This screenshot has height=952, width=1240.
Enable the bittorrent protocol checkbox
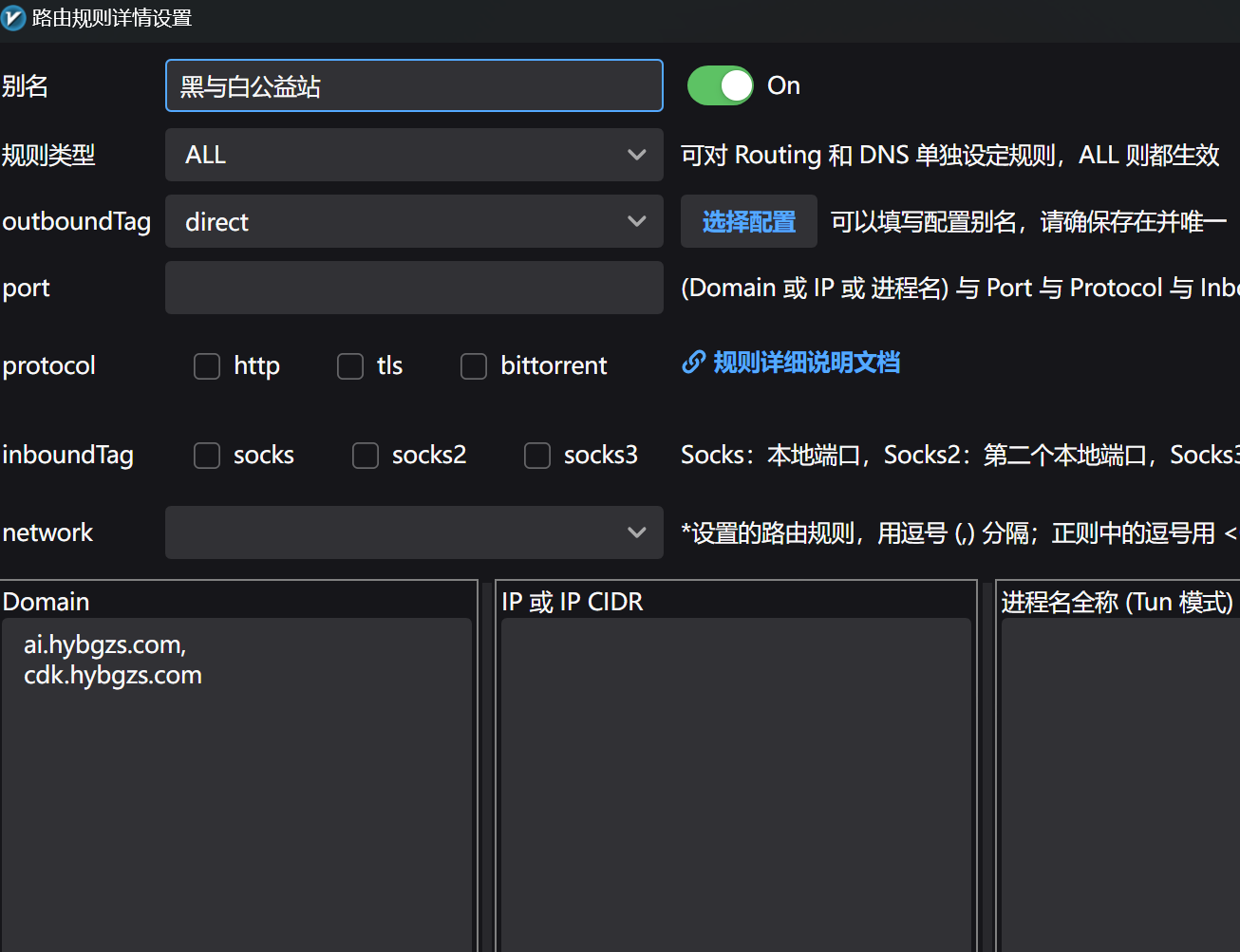[x=474, y=366]
